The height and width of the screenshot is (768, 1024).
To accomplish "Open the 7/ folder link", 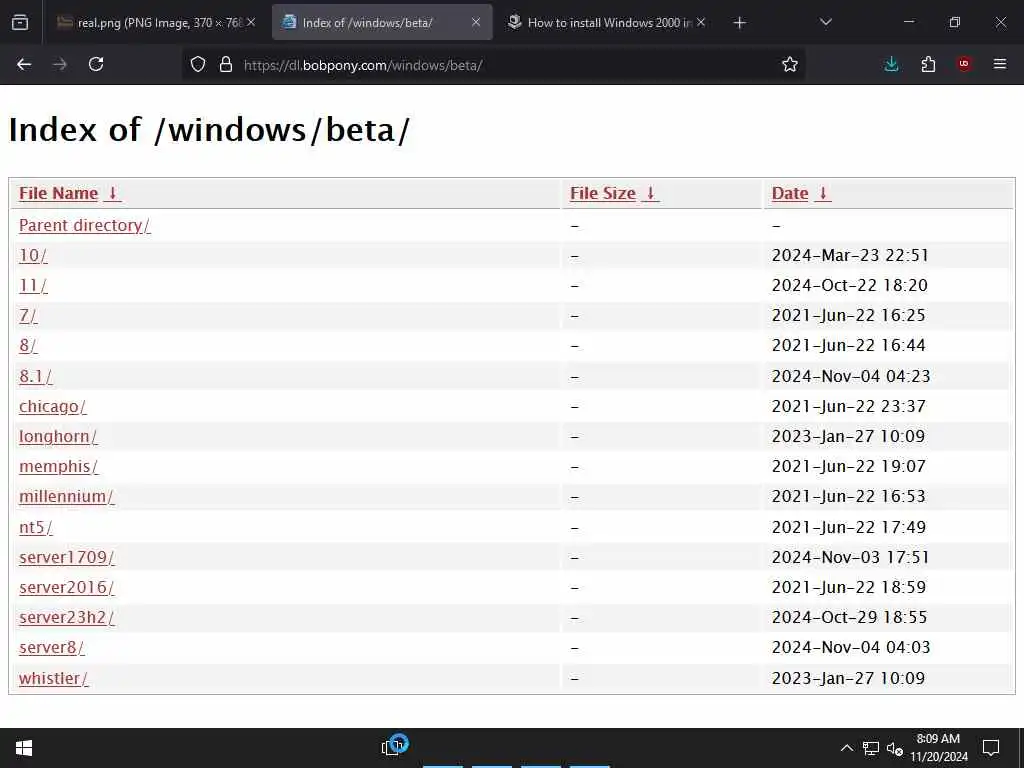I will (28, 315).
